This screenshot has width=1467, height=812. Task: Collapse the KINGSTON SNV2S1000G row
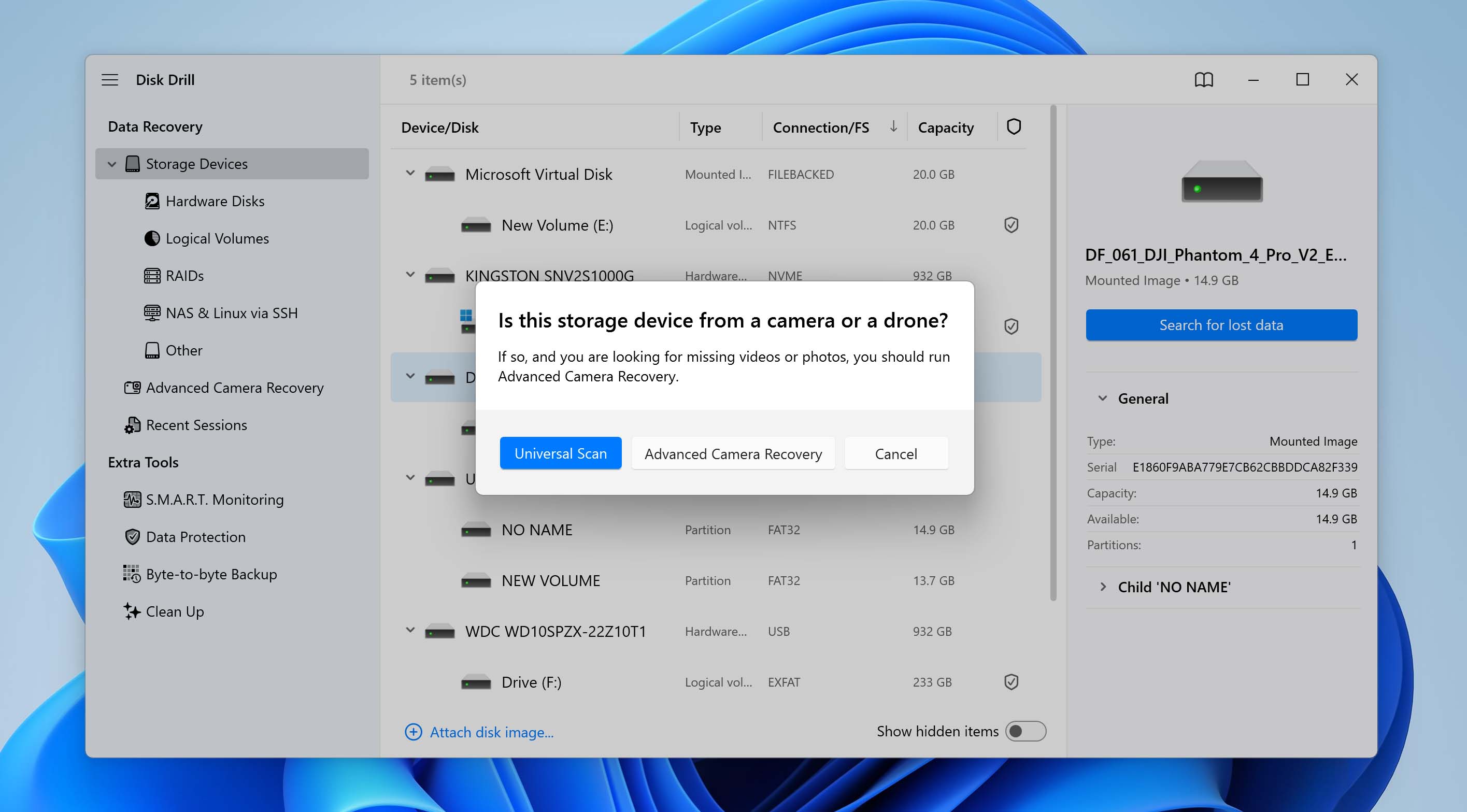(x=410, y=275)
